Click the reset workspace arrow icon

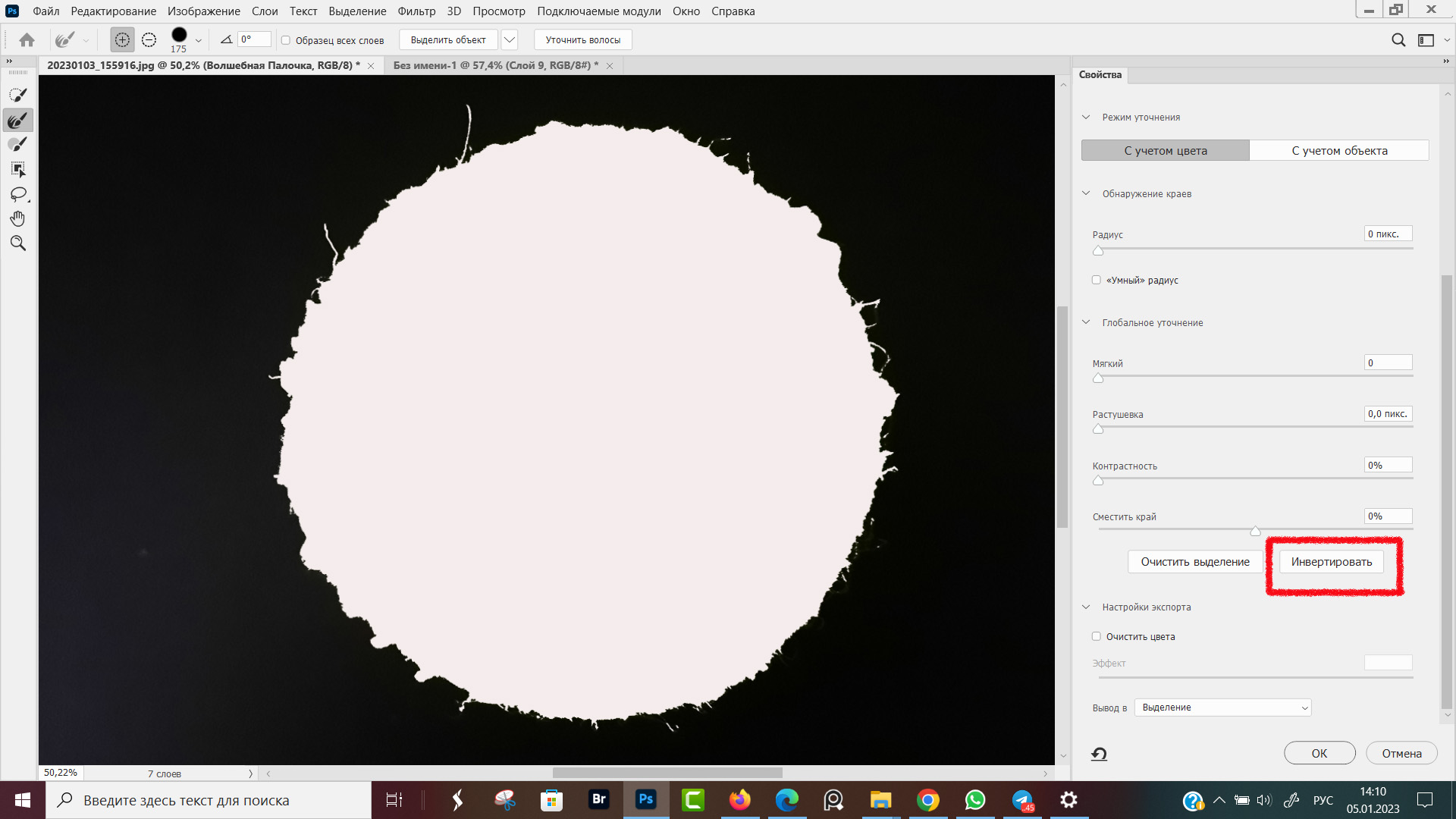1099,754
